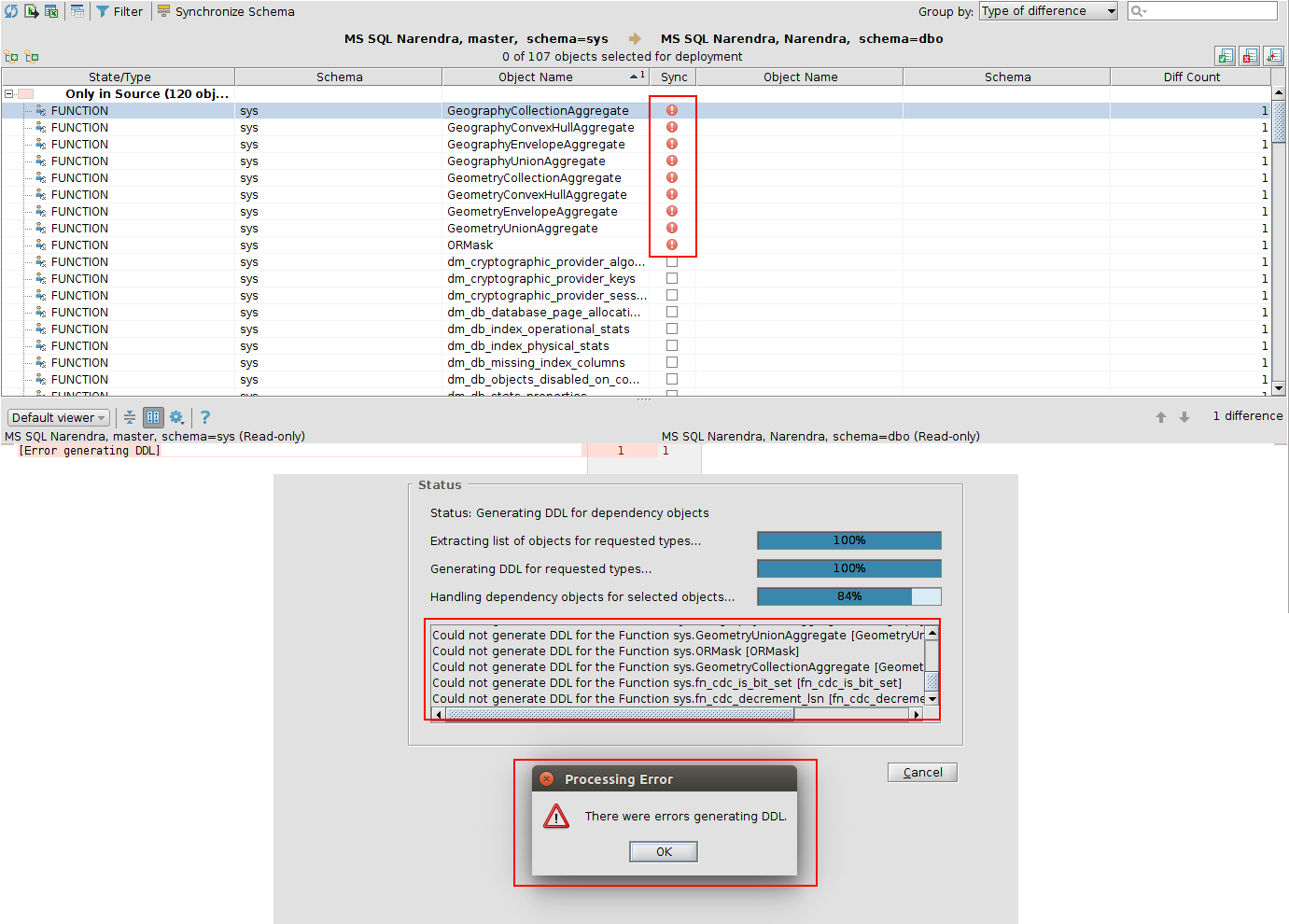Click the export to spreadsheet icon
The height and width of the screenshot is (924, 1289).
coord(51,11)
